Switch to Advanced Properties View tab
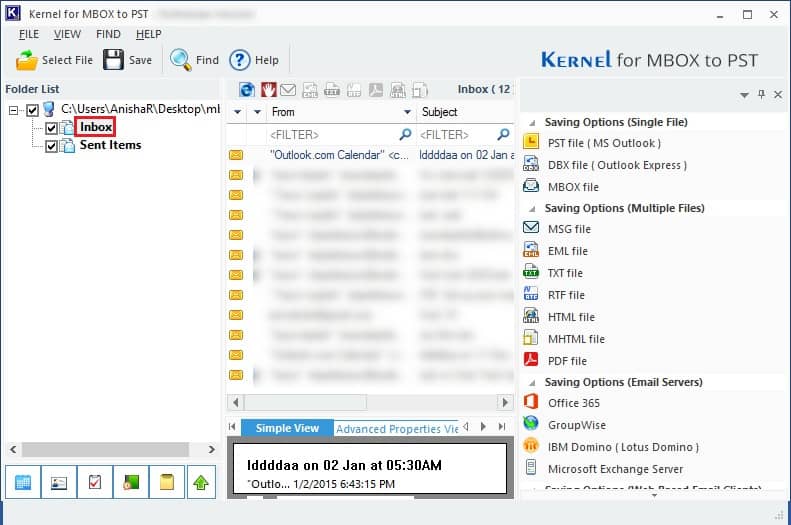Viewport: 791px width, 525px height. (x=397, y=429)
